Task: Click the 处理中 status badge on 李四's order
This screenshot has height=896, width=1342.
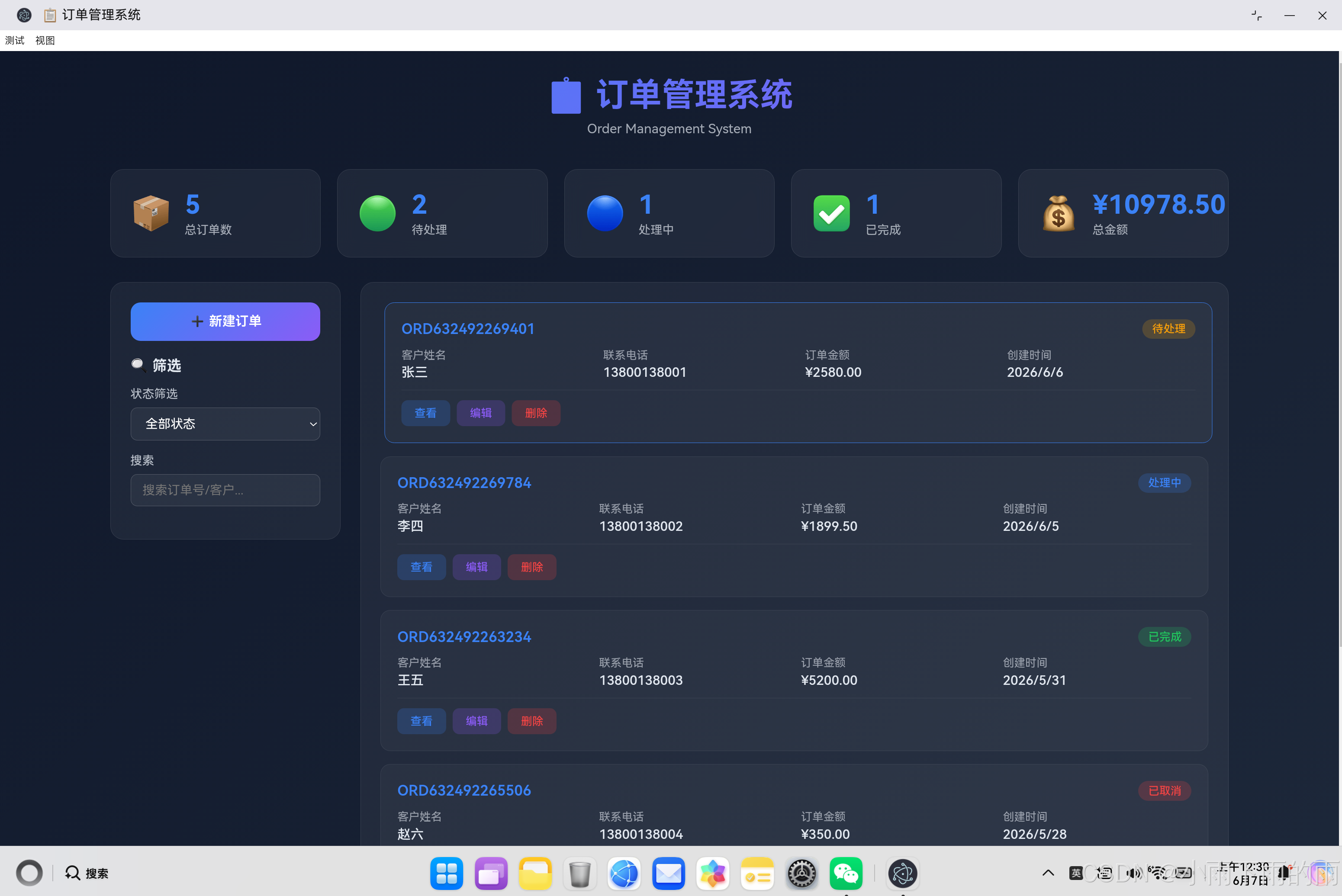Action: click(x=1165, y=483)
